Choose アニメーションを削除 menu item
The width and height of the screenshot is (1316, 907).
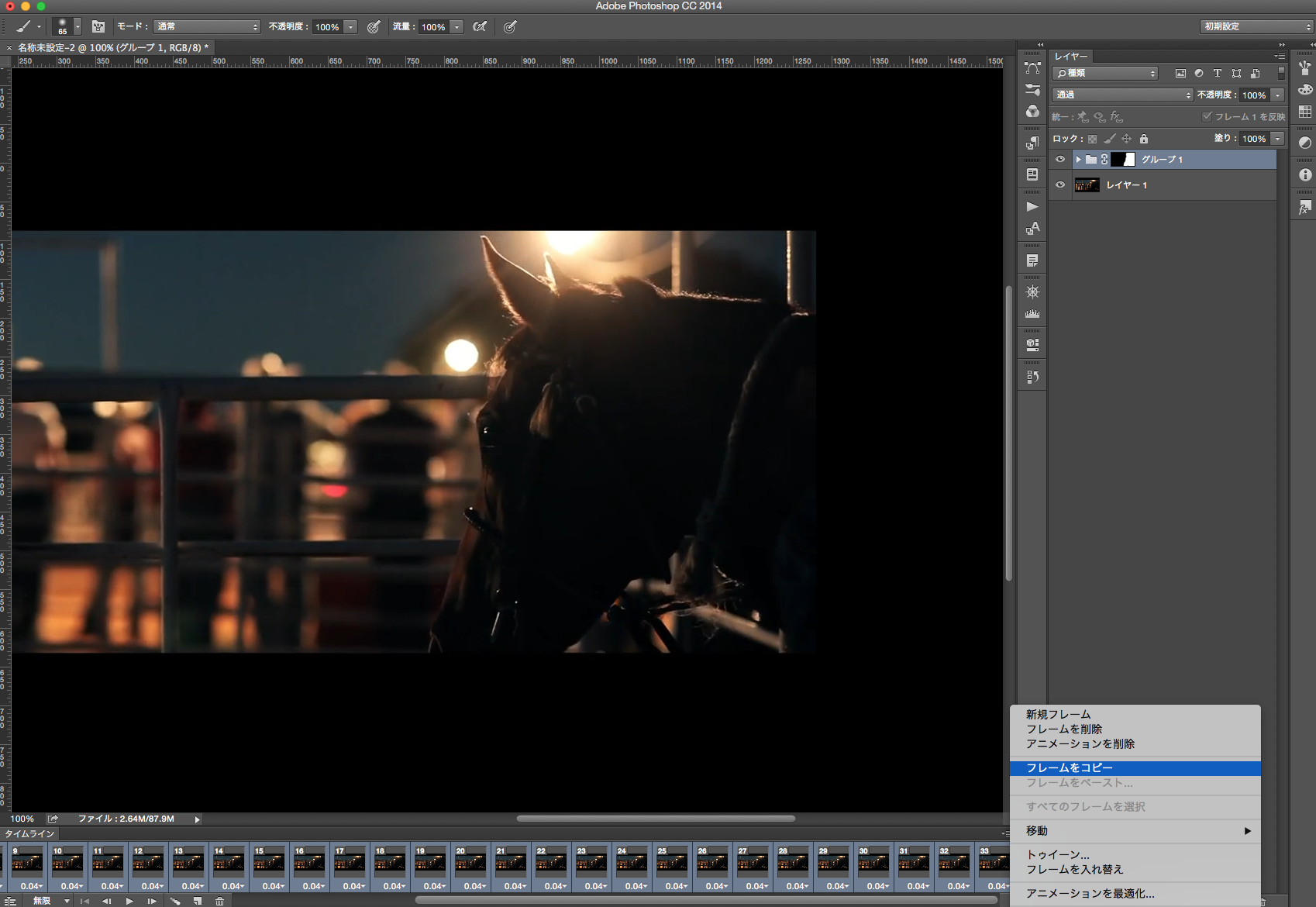click(x=1080, y=744)
